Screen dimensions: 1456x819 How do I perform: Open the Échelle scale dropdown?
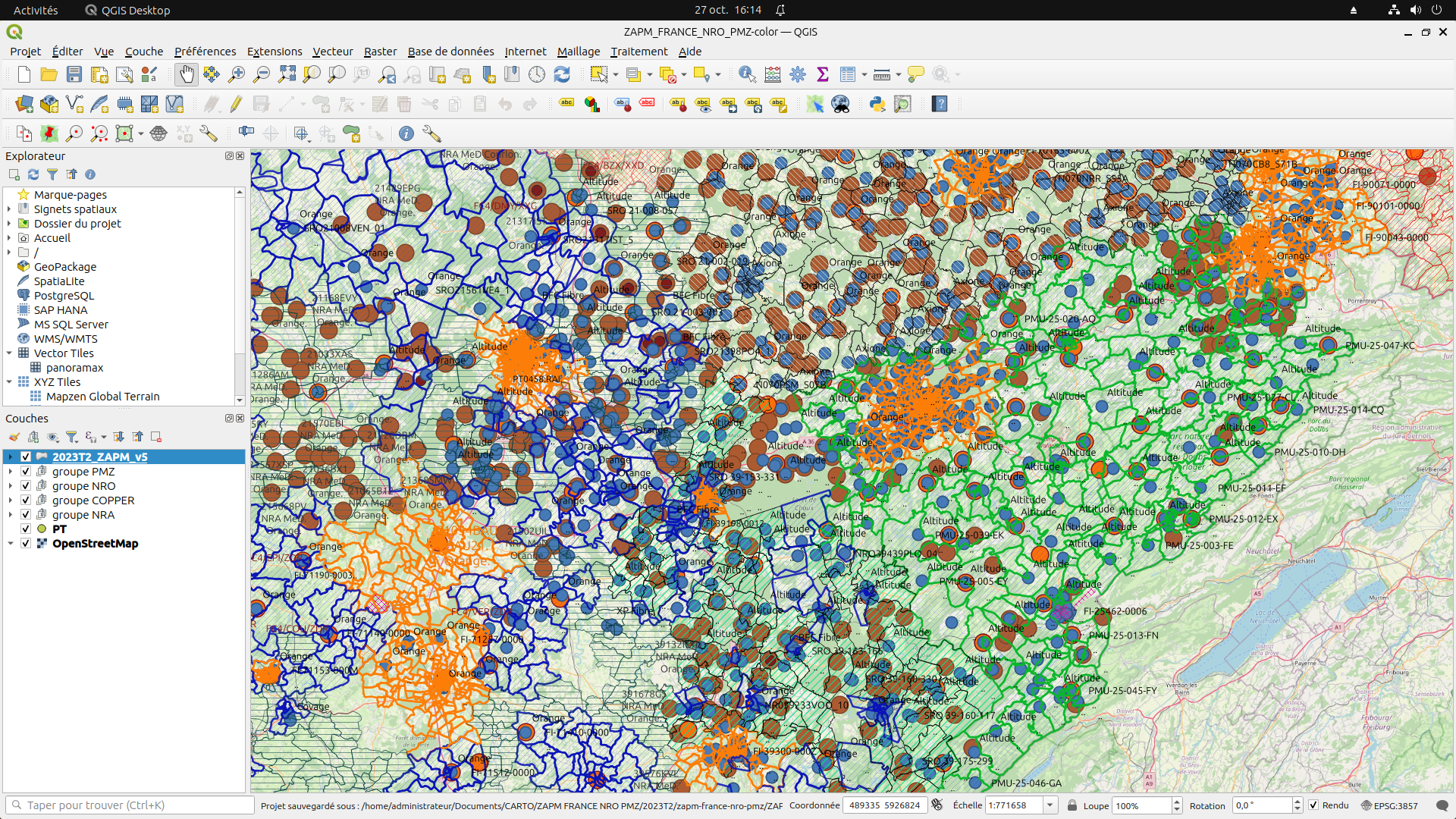(x=1050, y=805)
